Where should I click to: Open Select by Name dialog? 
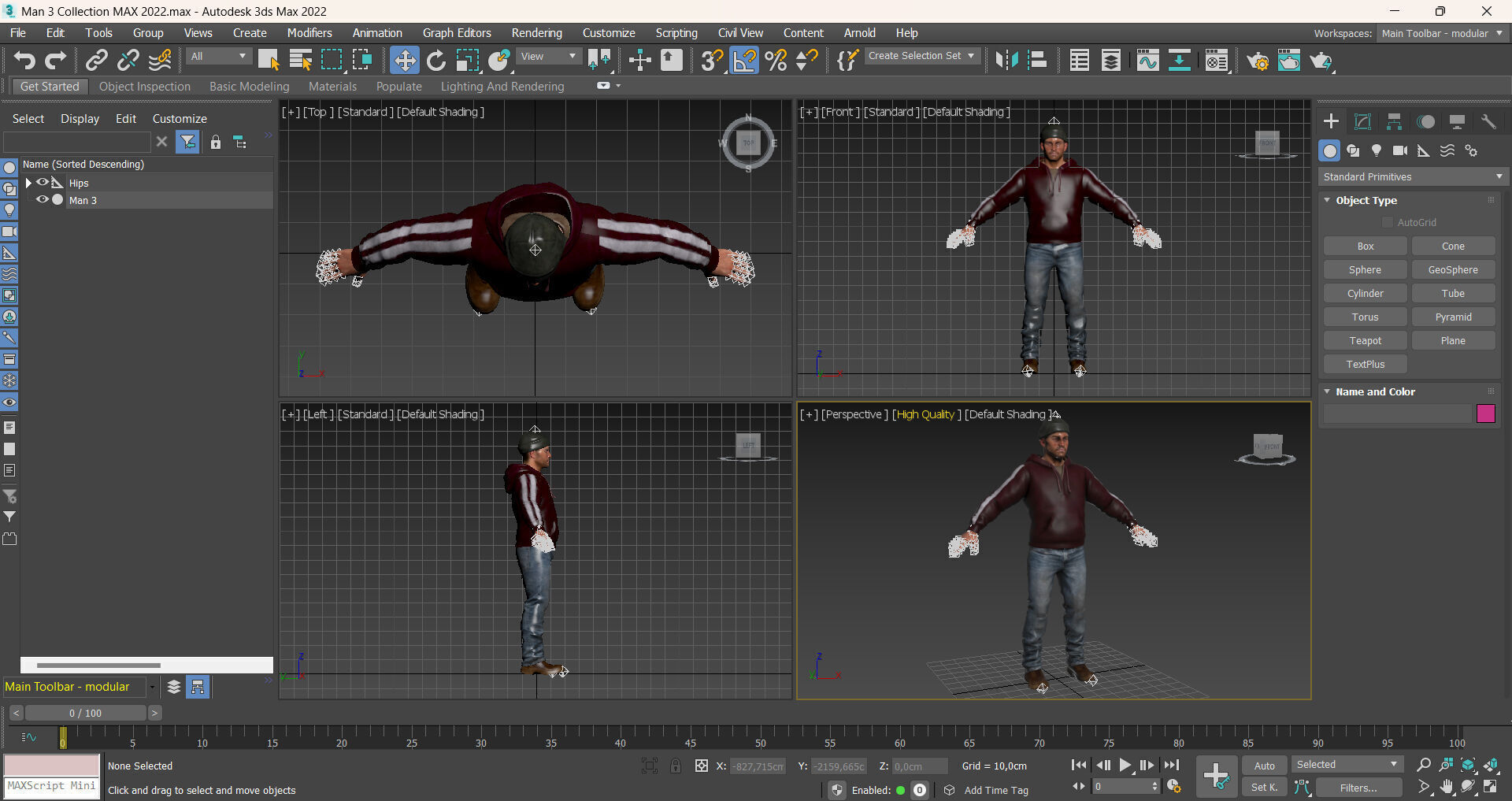click(x=300, y=61)
